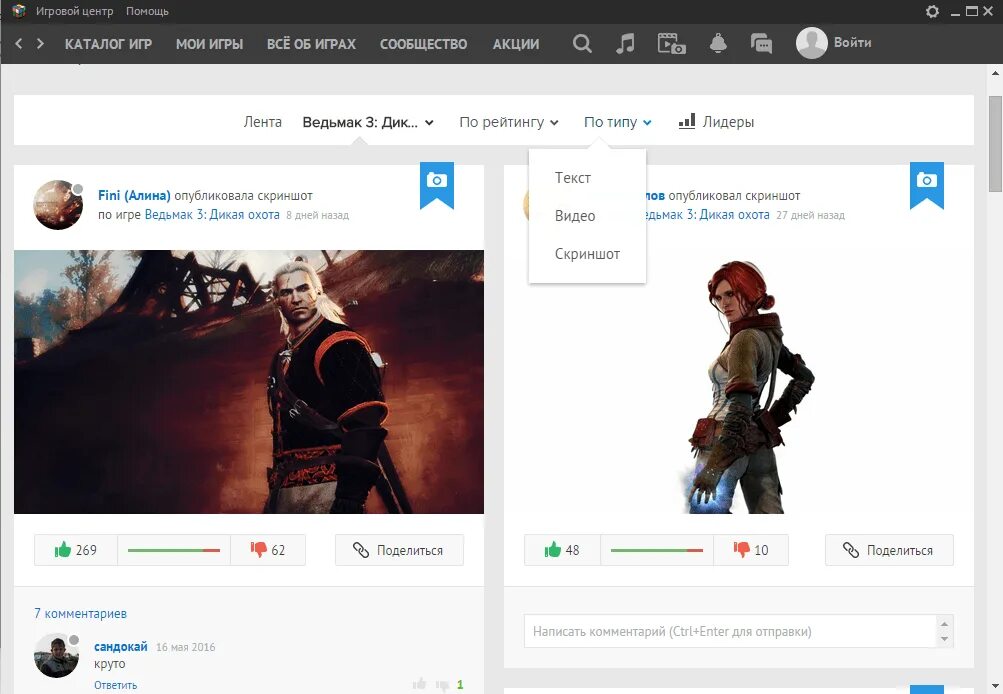Open the КАТАЛОГ ИГР section
1003x694 pixels.
[108, 44]
